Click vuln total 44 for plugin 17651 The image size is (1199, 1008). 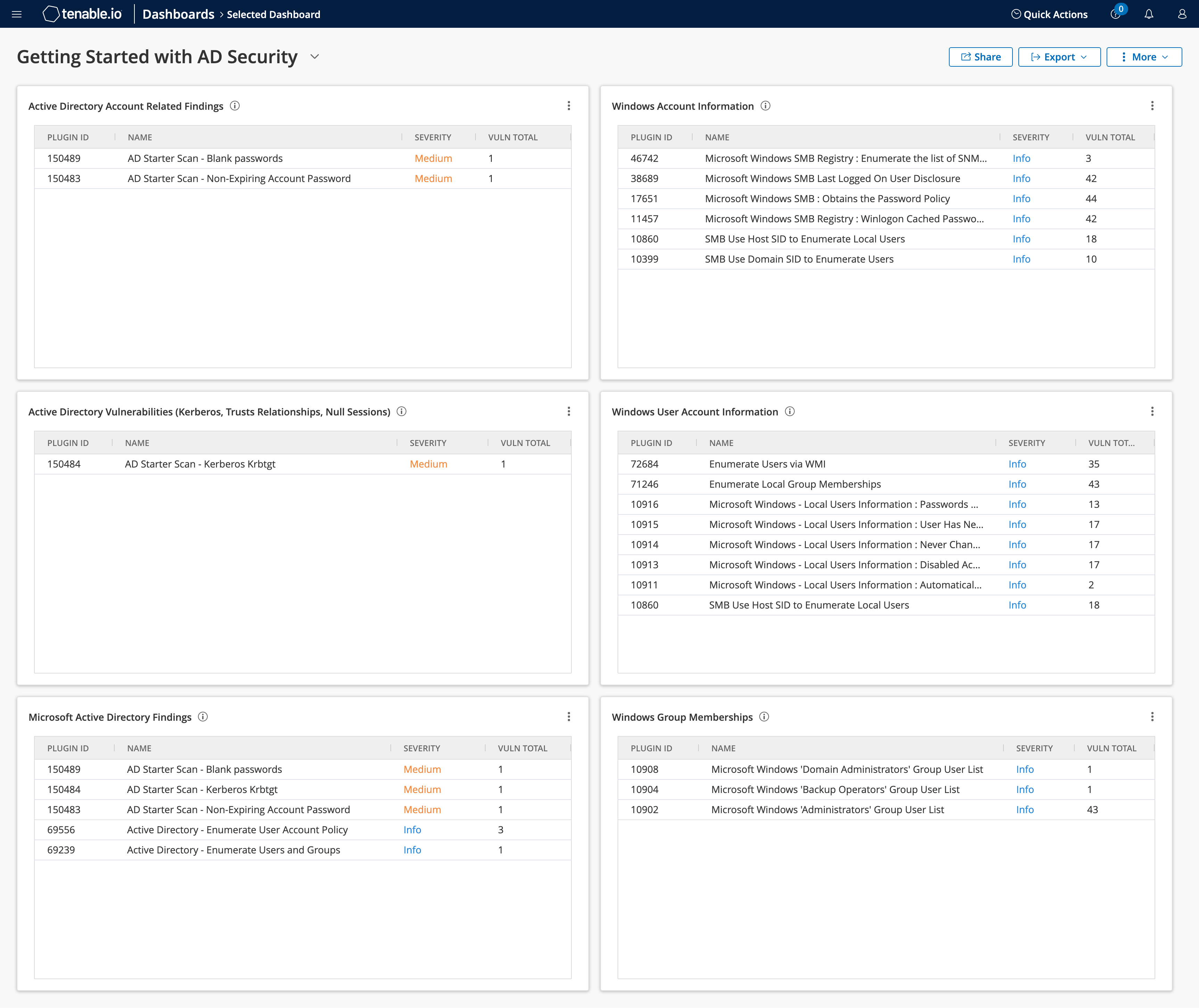(1091, 198)
